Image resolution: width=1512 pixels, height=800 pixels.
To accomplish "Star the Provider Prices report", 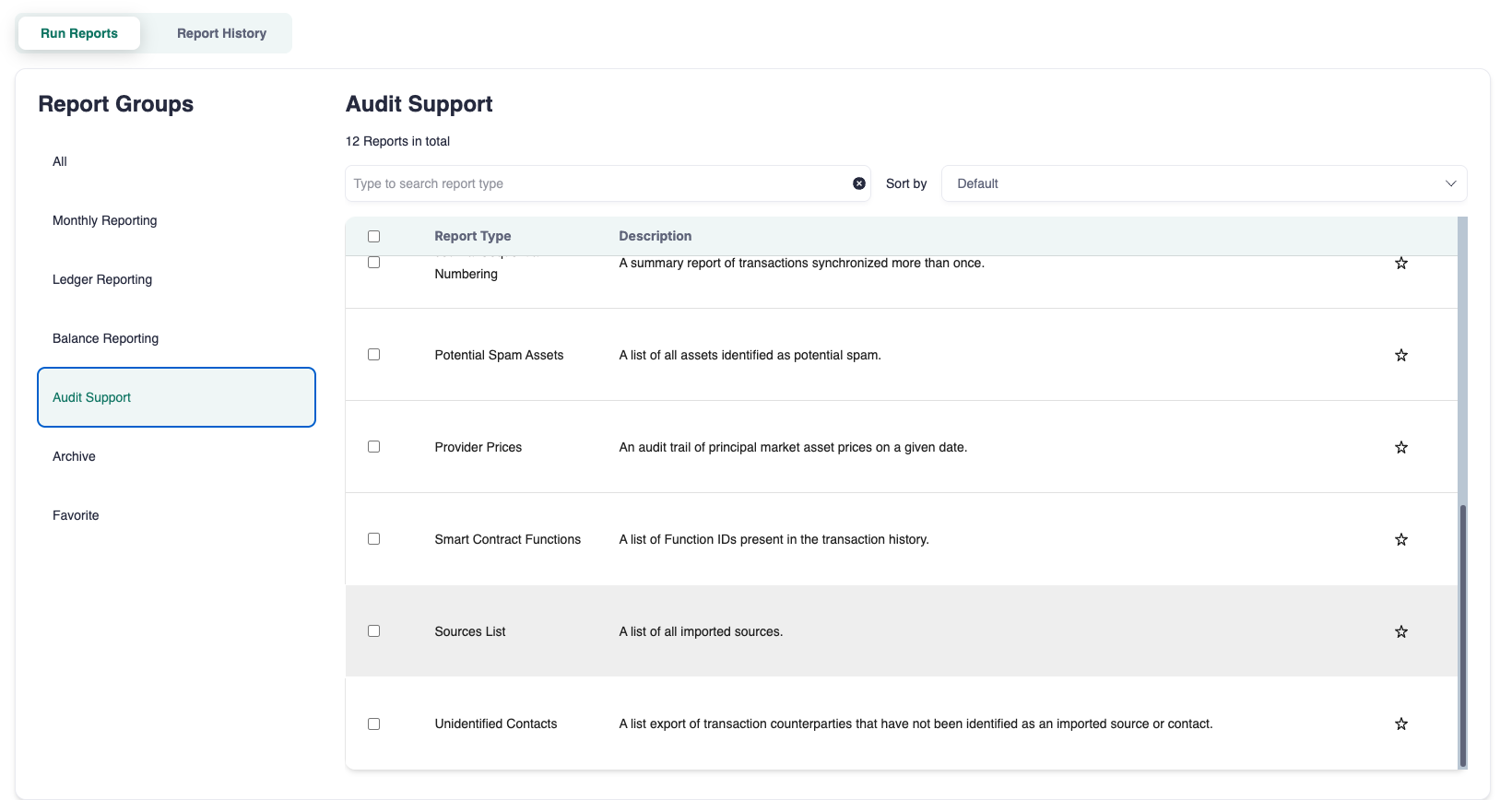I will point(1400,447).
